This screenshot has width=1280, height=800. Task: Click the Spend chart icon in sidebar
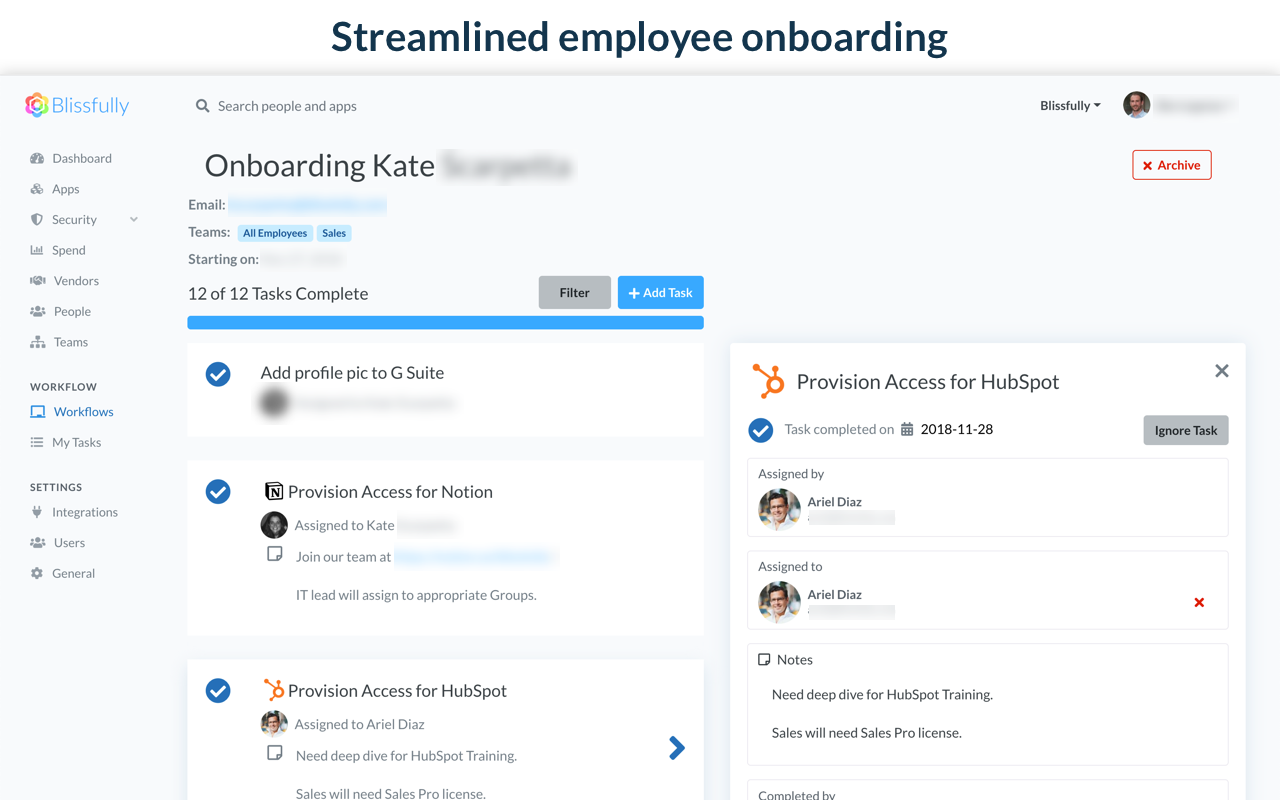(x=37, y=250)
